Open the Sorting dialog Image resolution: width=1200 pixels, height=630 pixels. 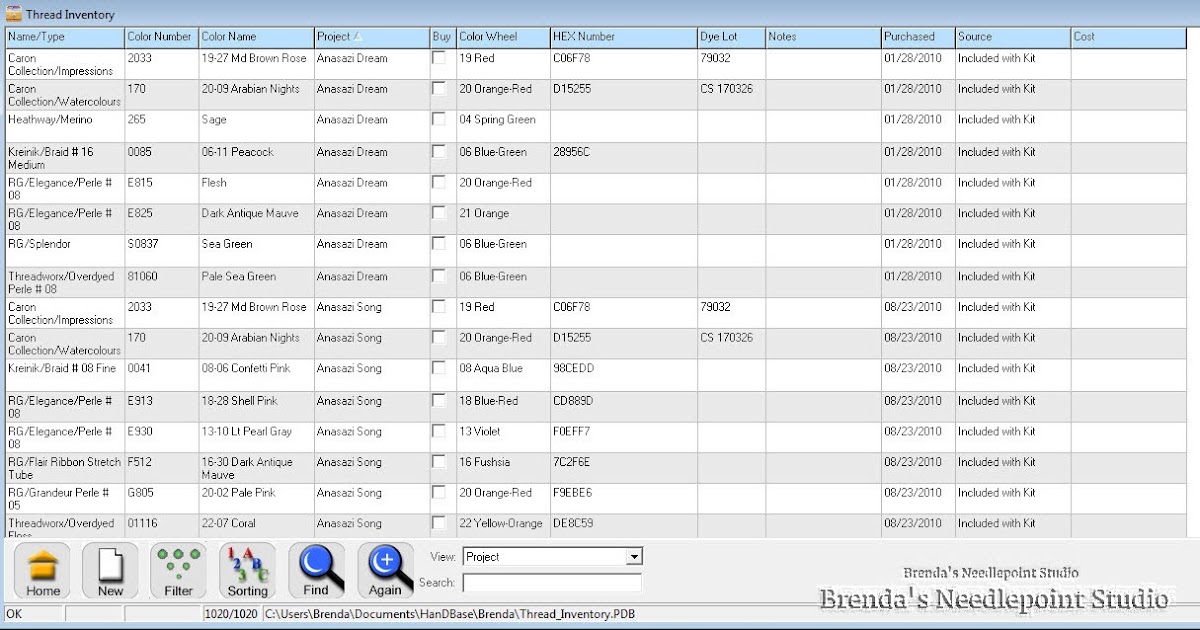246,570
